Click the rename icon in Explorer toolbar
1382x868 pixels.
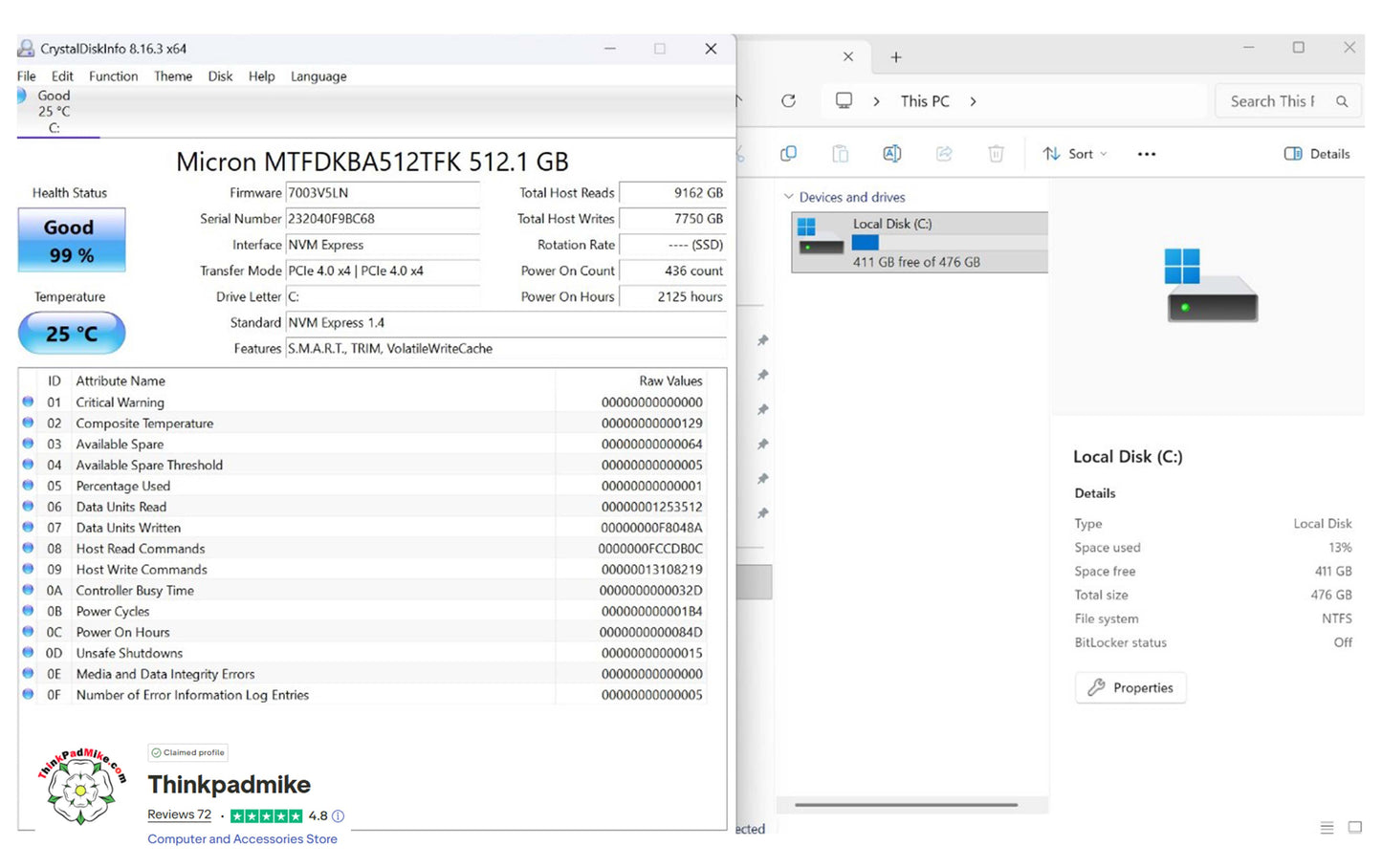click(891, 154)
